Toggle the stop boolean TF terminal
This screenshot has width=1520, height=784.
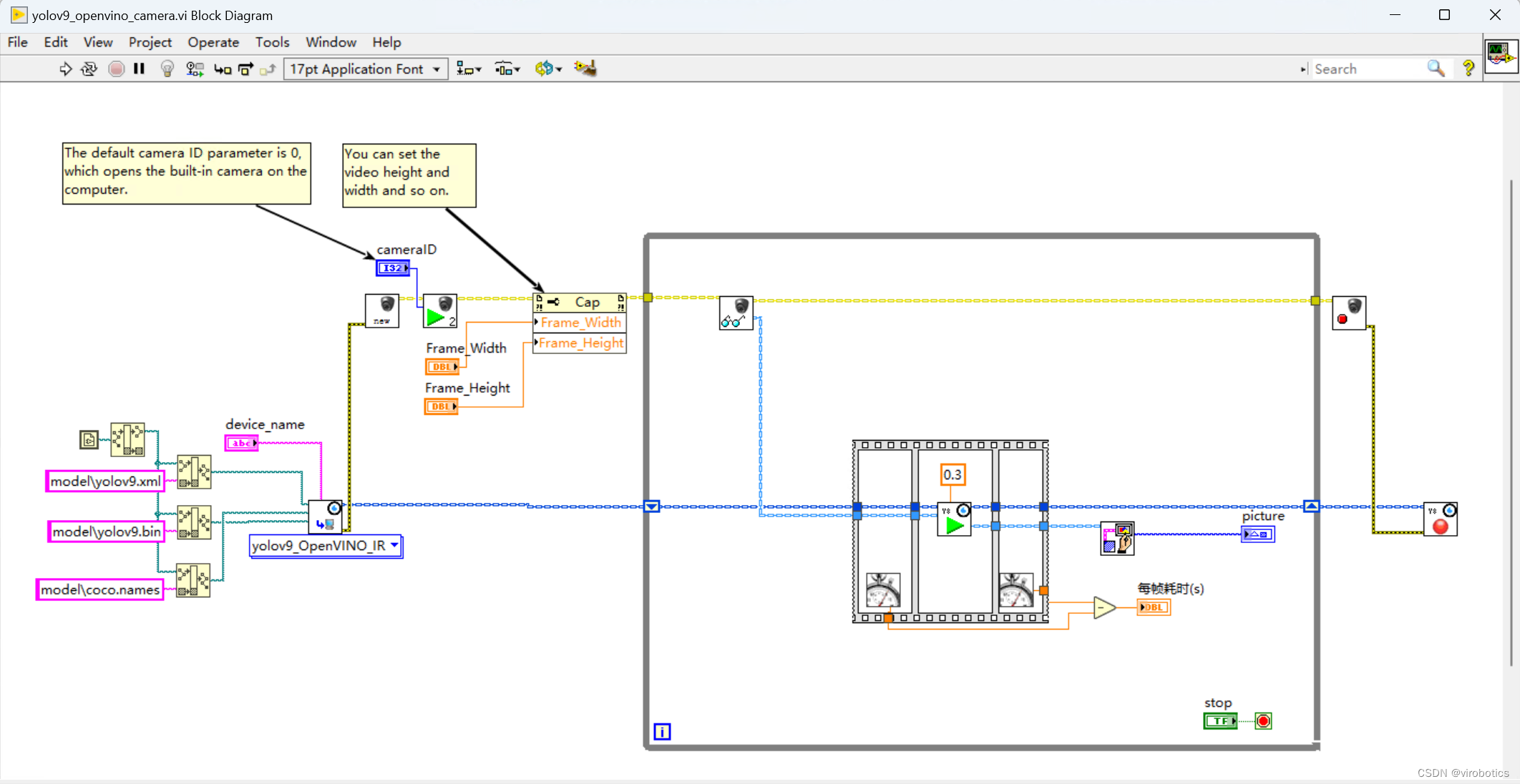click(1221, 721)
